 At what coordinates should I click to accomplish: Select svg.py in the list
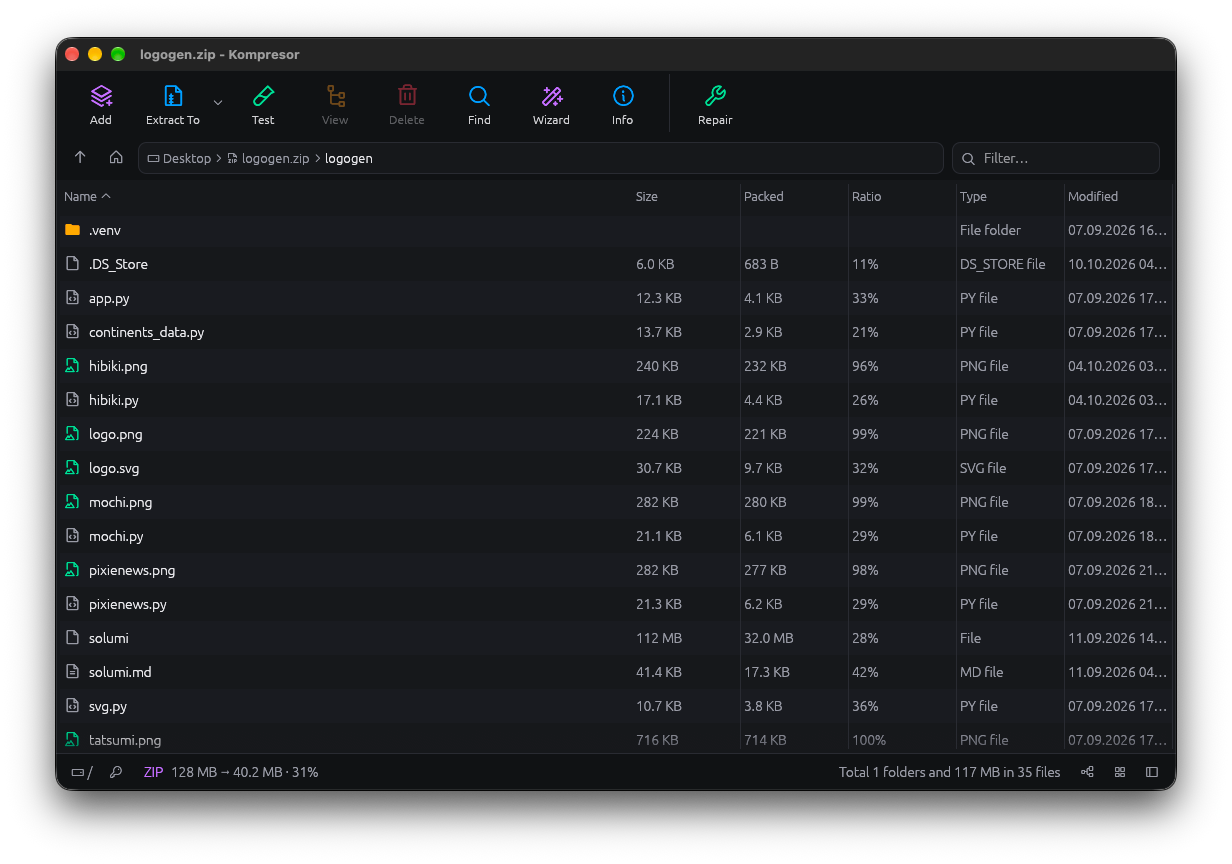point(615,706)
